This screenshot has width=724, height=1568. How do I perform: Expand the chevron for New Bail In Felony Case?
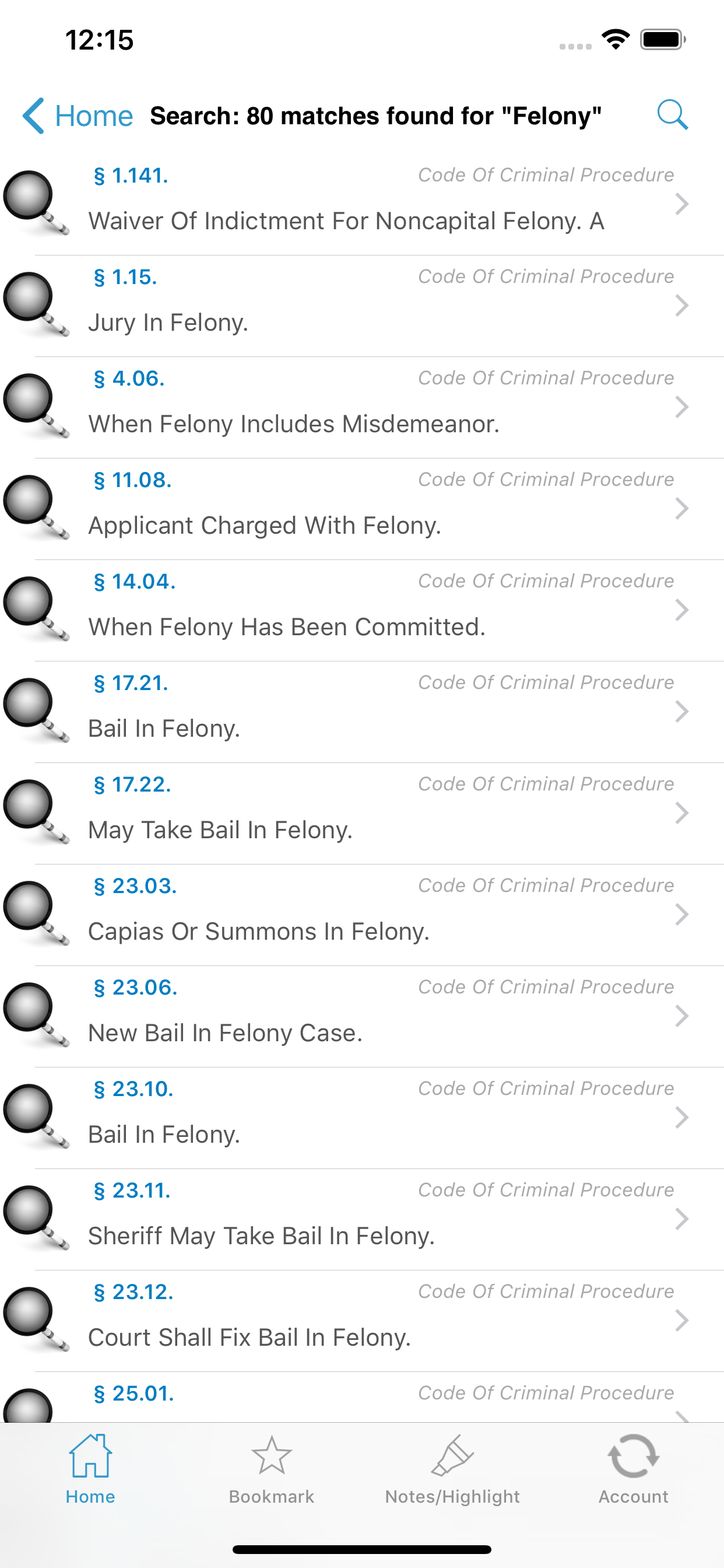(683, 1016)
